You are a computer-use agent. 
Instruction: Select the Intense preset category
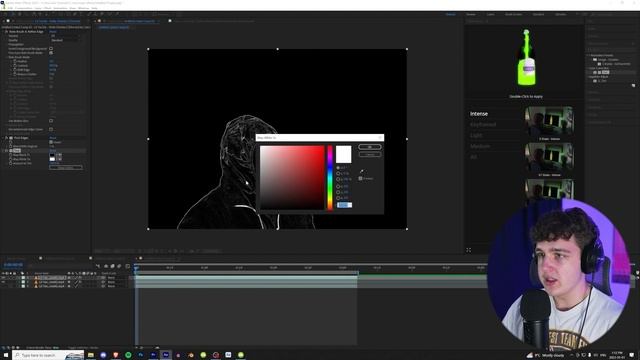pos(479,114)
